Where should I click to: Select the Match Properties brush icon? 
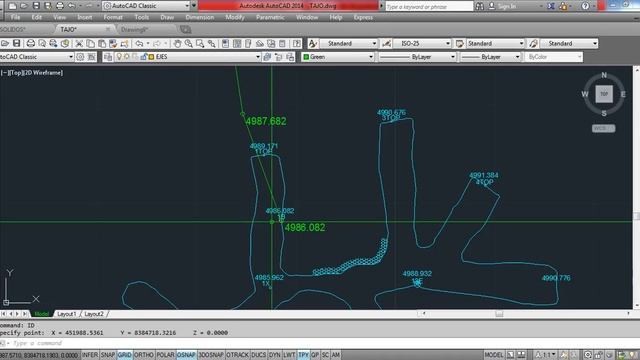click(124, 43)
